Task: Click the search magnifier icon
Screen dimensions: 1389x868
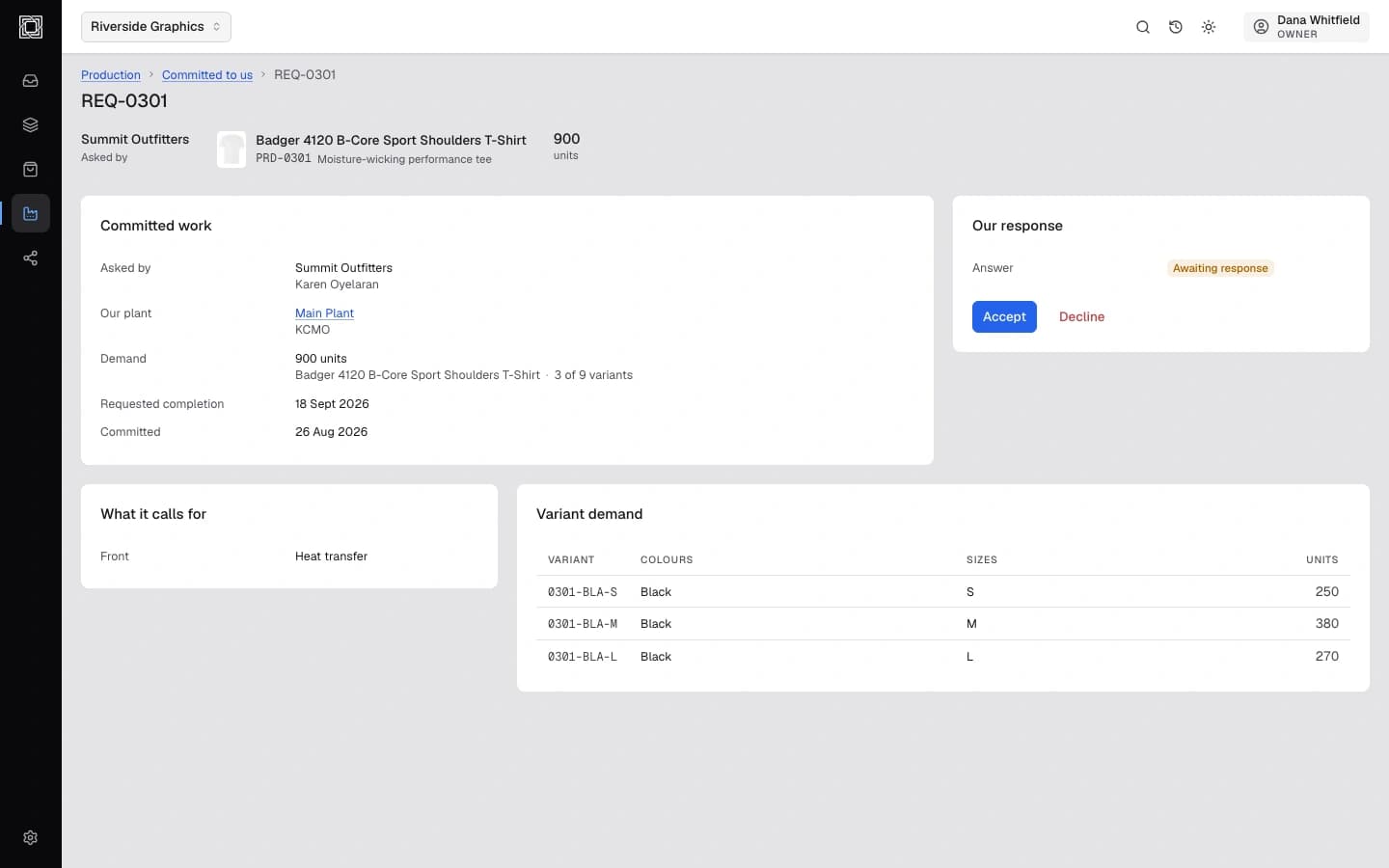Action: point(1143,27)
